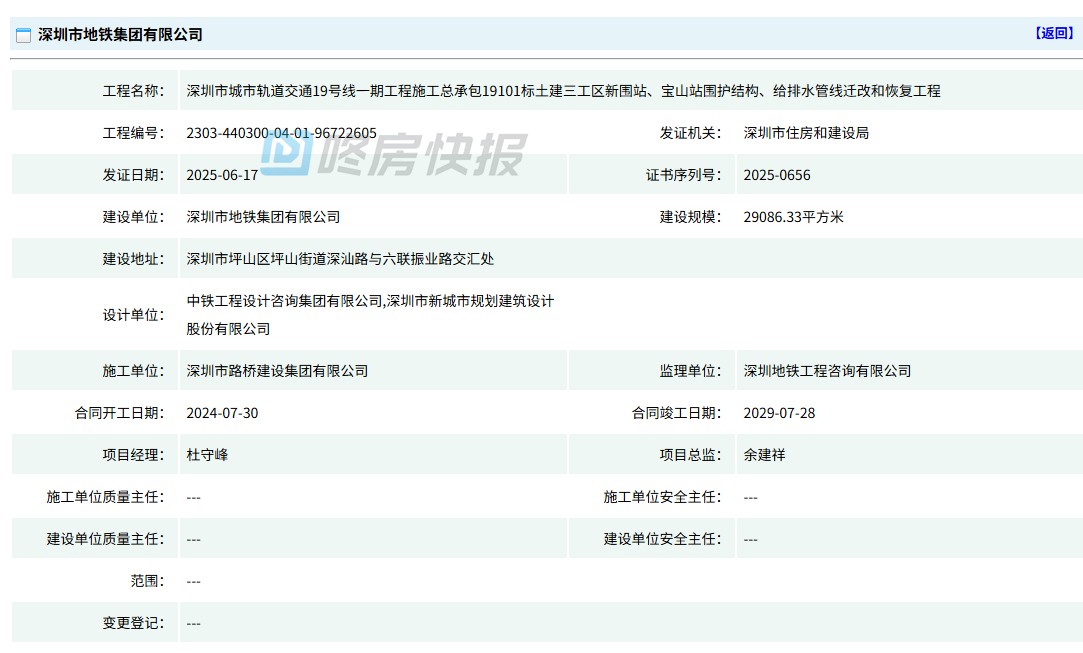The image size is (1083, 653).
Task: Click contract completion date 2029-07-28
Action: [779, 413]
